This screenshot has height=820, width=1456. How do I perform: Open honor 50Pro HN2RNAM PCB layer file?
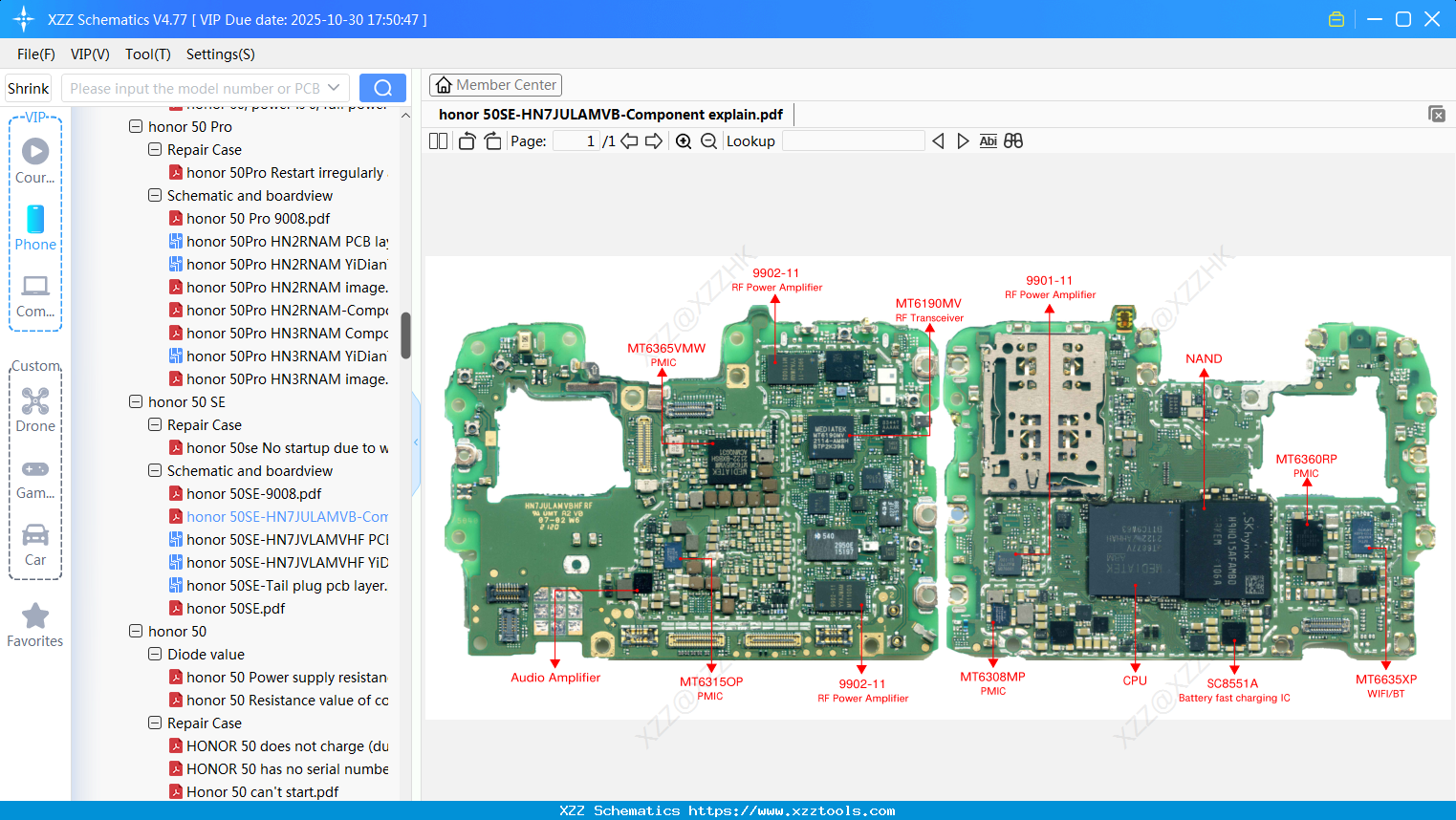278,242
